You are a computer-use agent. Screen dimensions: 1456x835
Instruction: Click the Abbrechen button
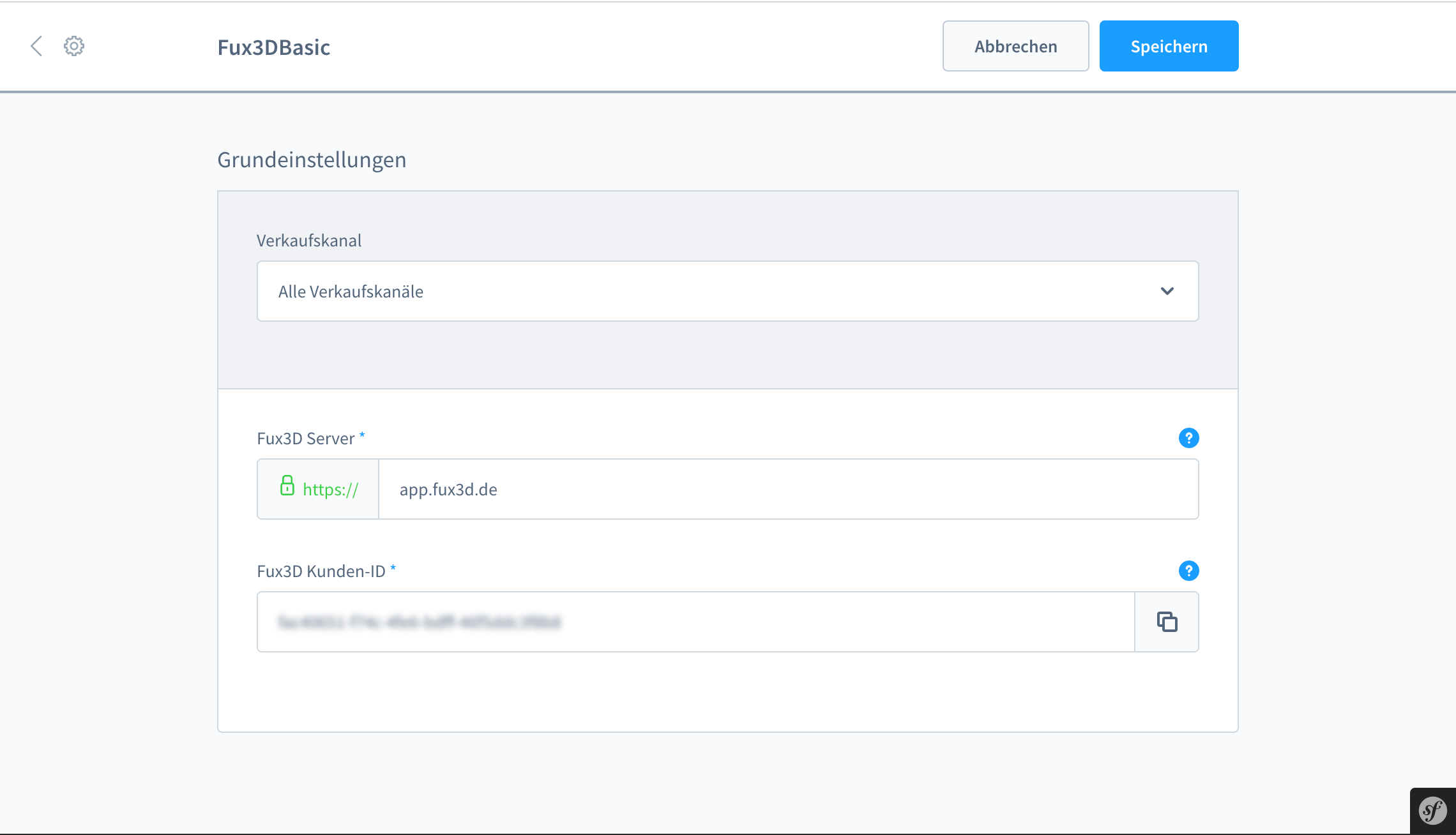(x=1015, y=46)
